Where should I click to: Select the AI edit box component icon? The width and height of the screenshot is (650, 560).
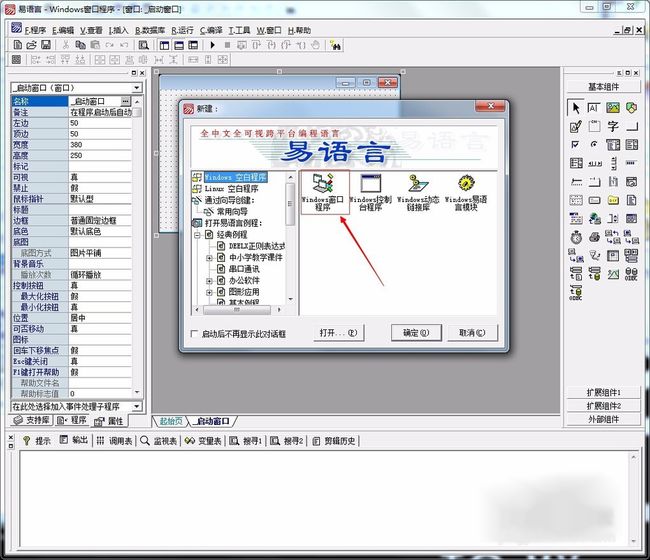click(594, 108)
